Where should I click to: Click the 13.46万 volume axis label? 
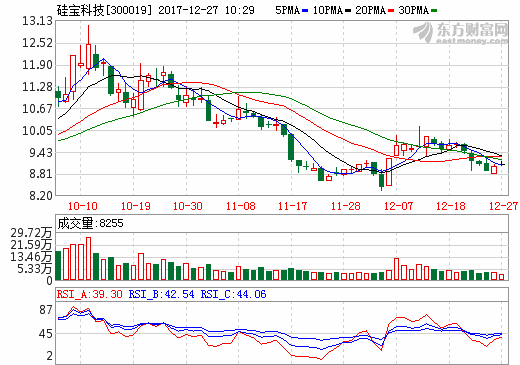[x=31, y=257]
